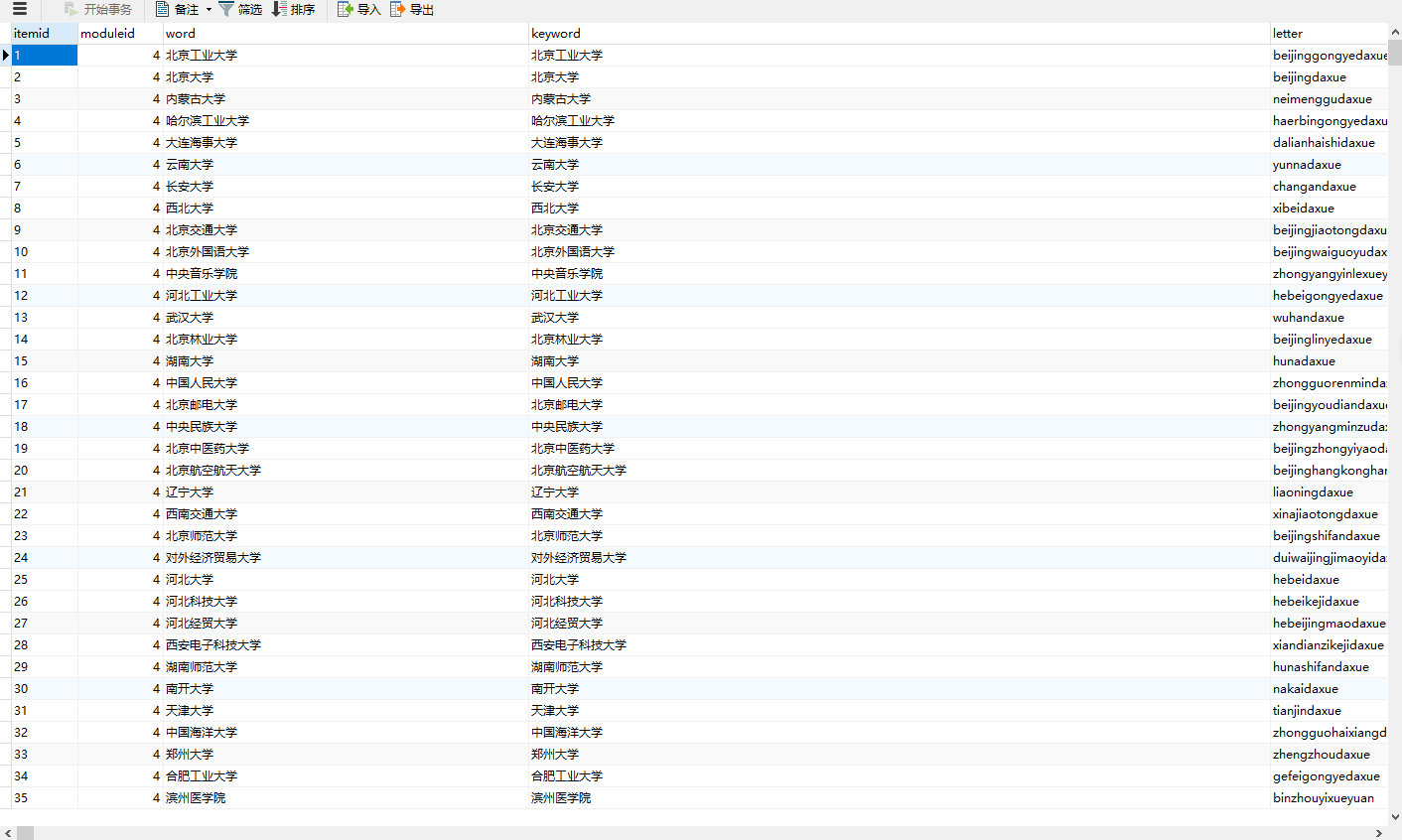Click the vertical scrollbar down arrow
This screenshot has width=1402, height=840.
tap(1395, 817)
